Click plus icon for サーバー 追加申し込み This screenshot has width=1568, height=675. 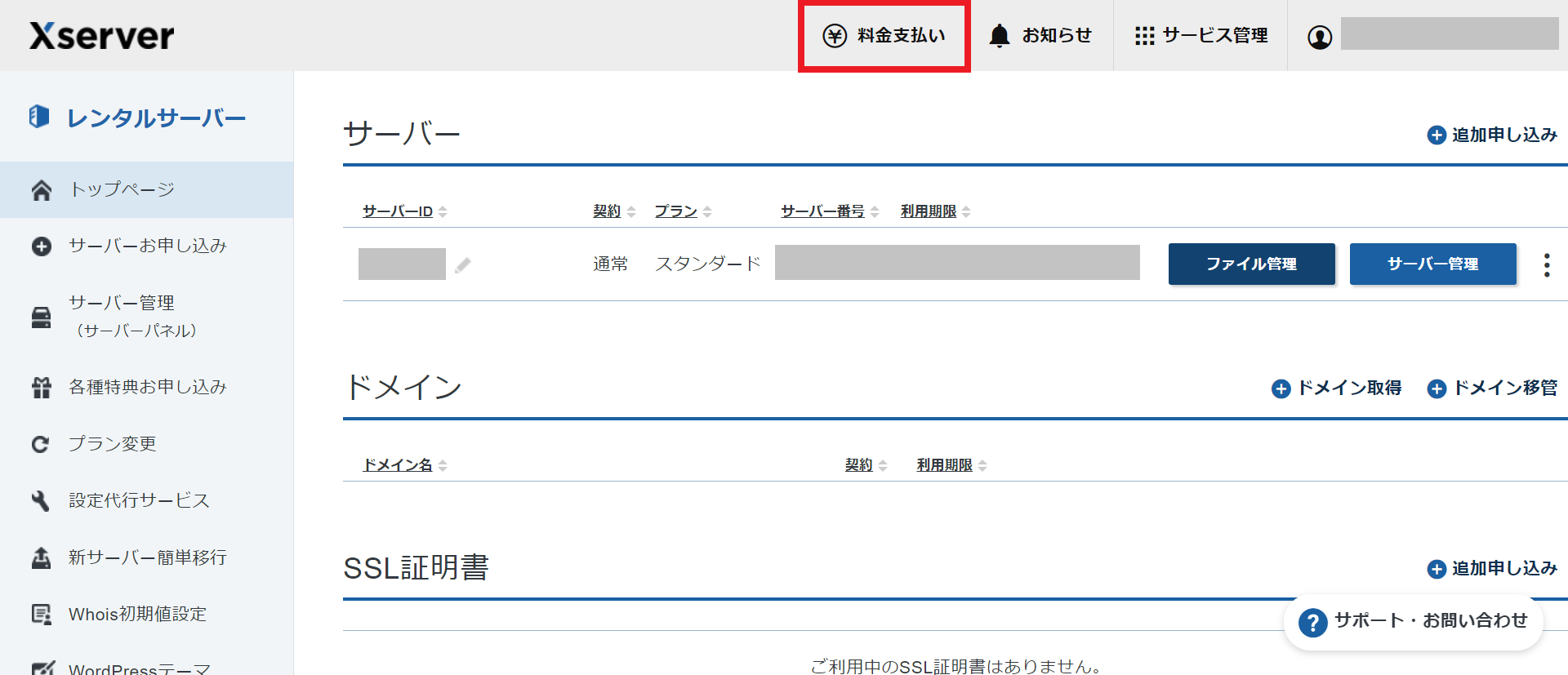point(1437,135)
